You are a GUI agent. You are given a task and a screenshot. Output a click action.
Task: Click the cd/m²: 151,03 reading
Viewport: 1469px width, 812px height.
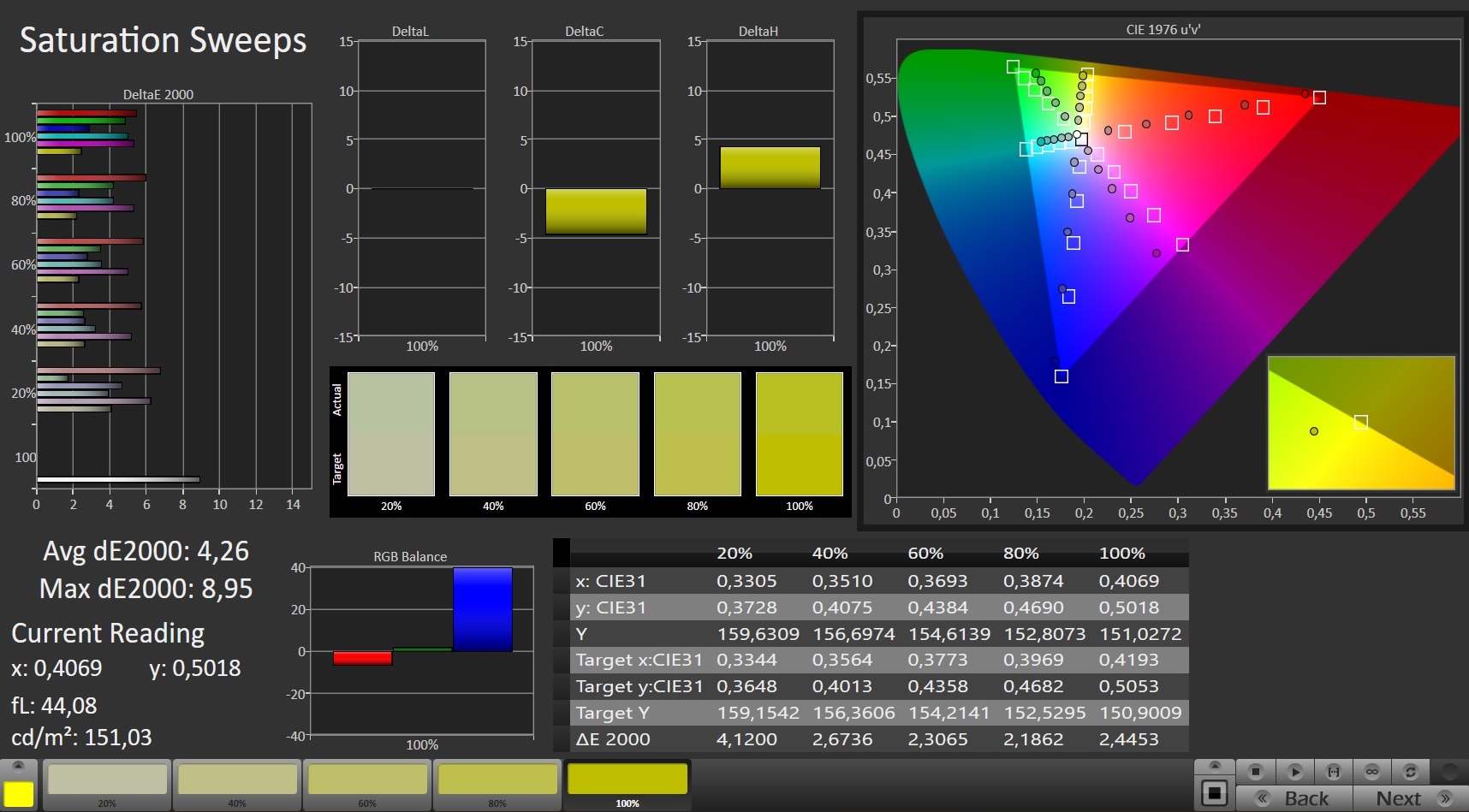click(81, 737)
